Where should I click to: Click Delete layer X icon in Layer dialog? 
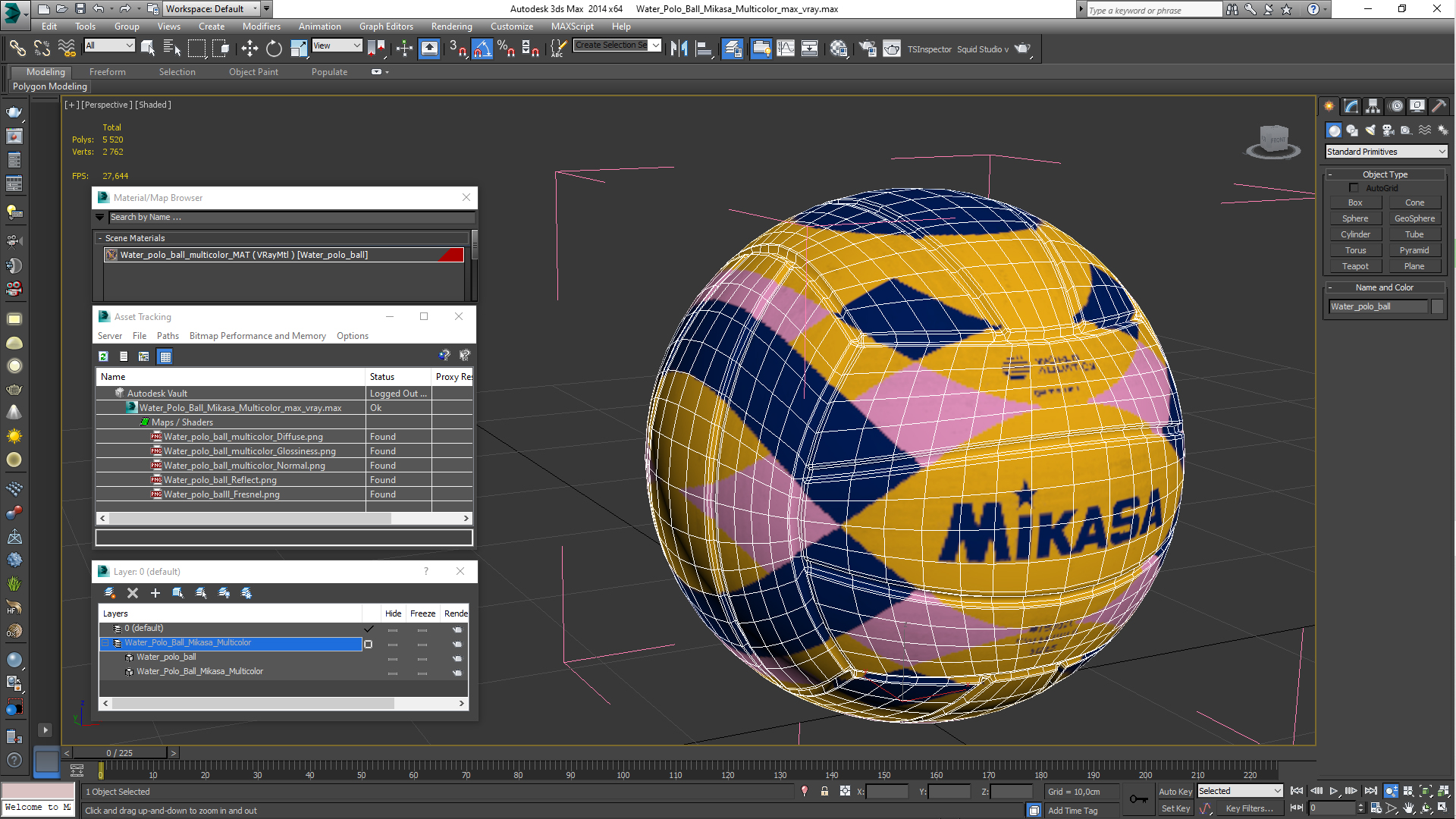click(133, 593)
